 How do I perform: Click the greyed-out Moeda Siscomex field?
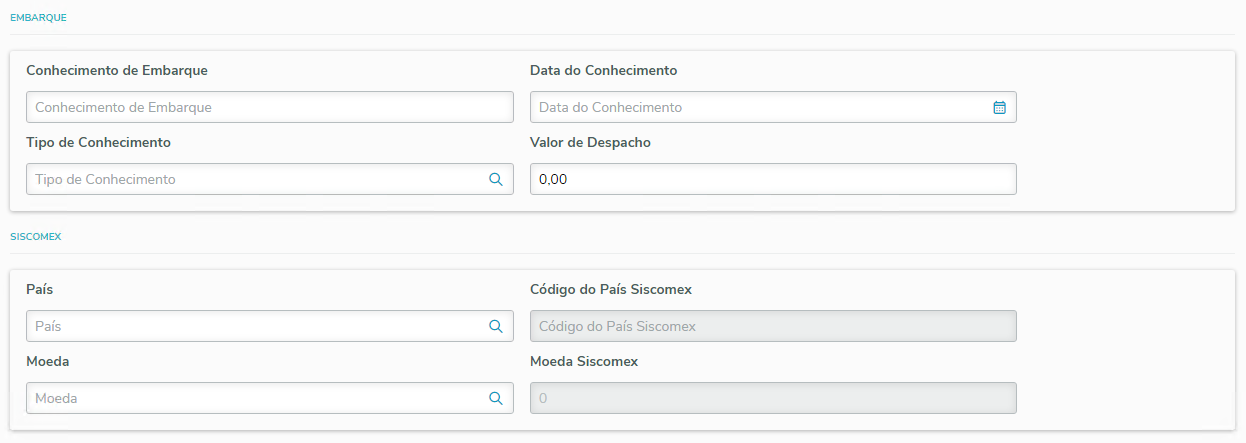(772, 398)
